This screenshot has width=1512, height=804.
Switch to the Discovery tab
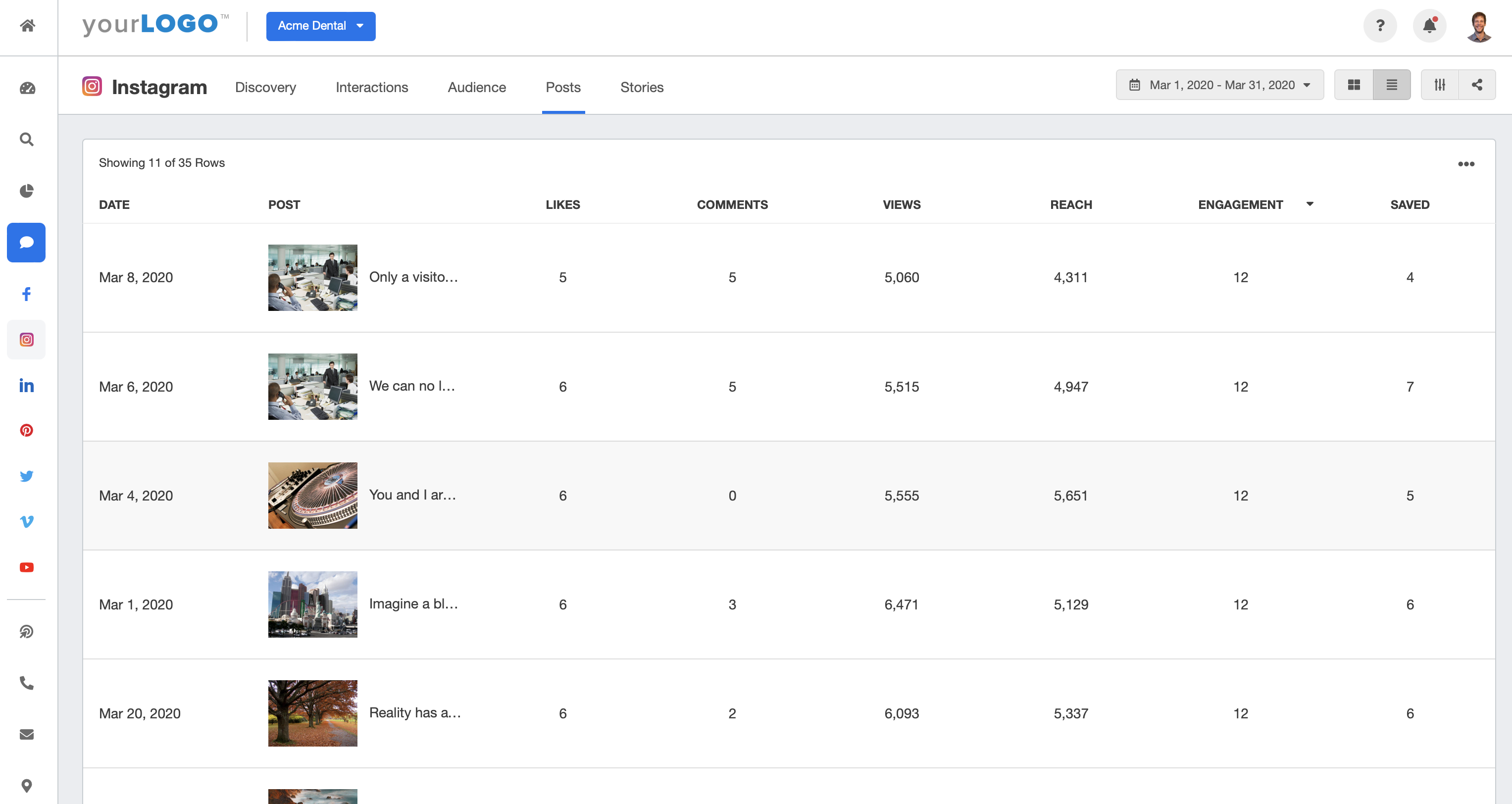click(x=265, y=88)
